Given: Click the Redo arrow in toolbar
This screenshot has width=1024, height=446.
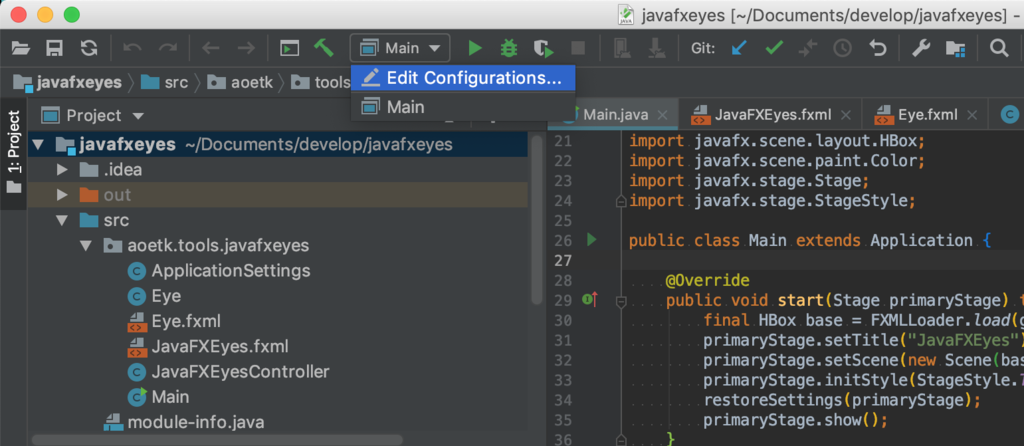Looking at the screenshot, I should [x=168, y=48].
